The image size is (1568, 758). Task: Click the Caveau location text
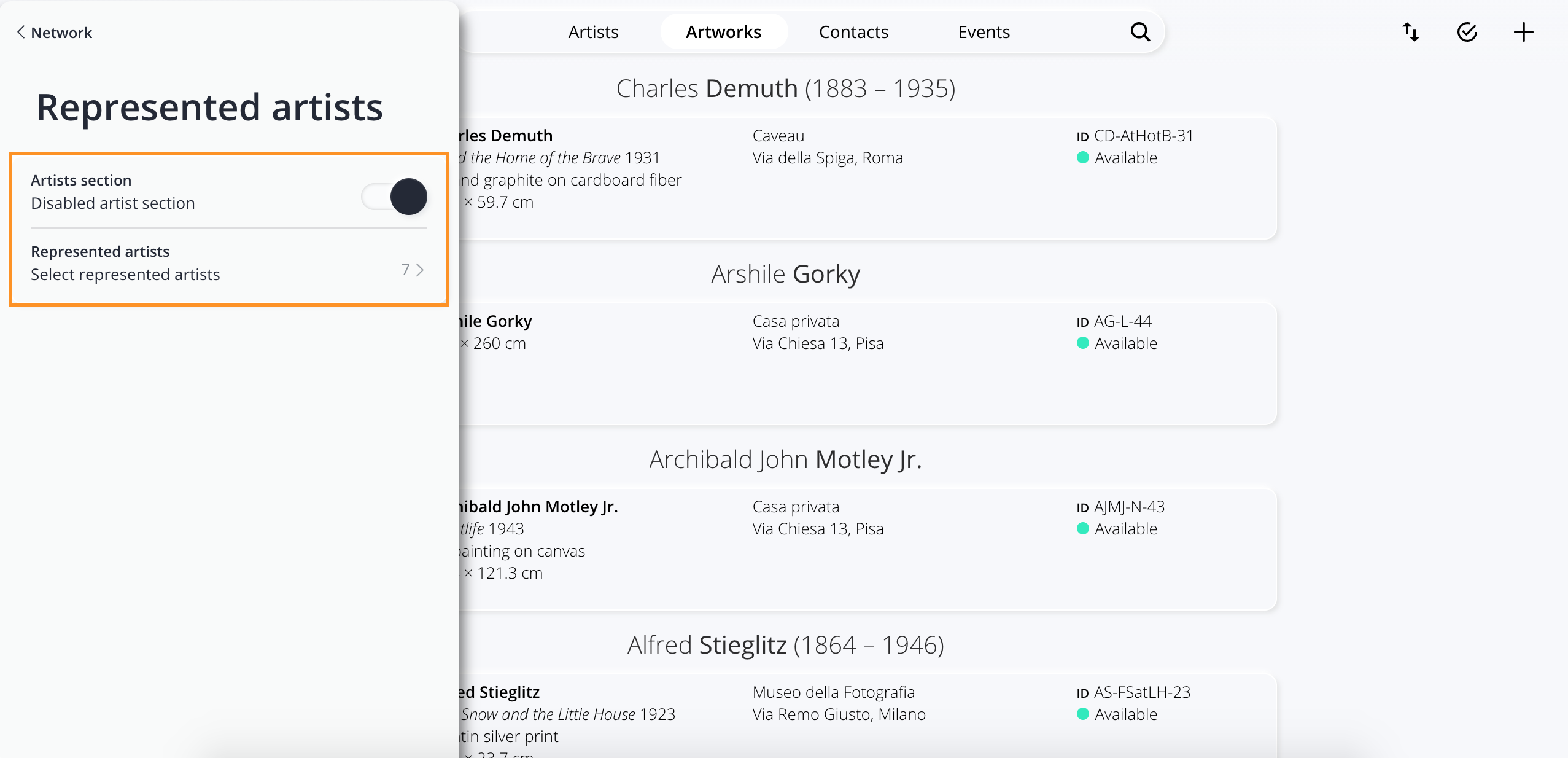778,136
